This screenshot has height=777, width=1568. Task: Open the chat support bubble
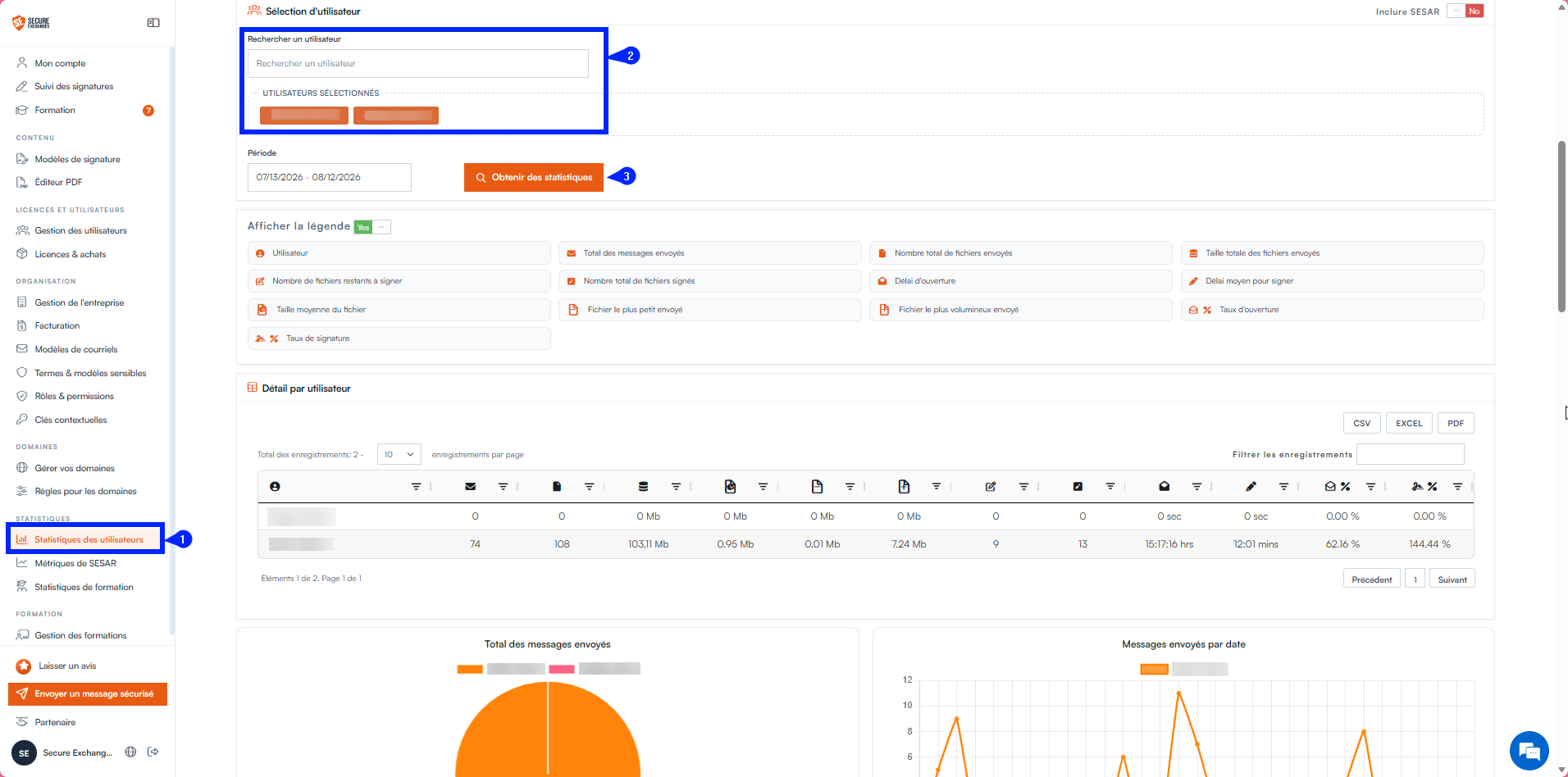tap(1529, 751)
